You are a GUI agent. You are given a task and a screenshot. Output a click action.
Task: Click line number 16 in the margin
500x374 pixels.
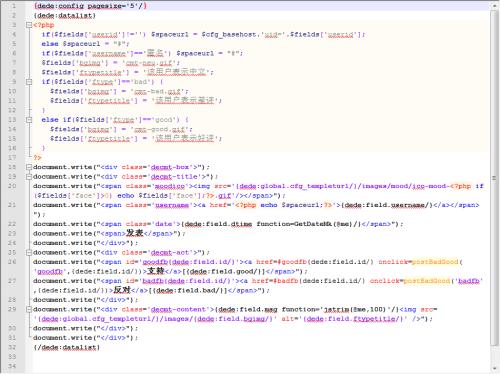pyautogui.click(x=12, y=148)
